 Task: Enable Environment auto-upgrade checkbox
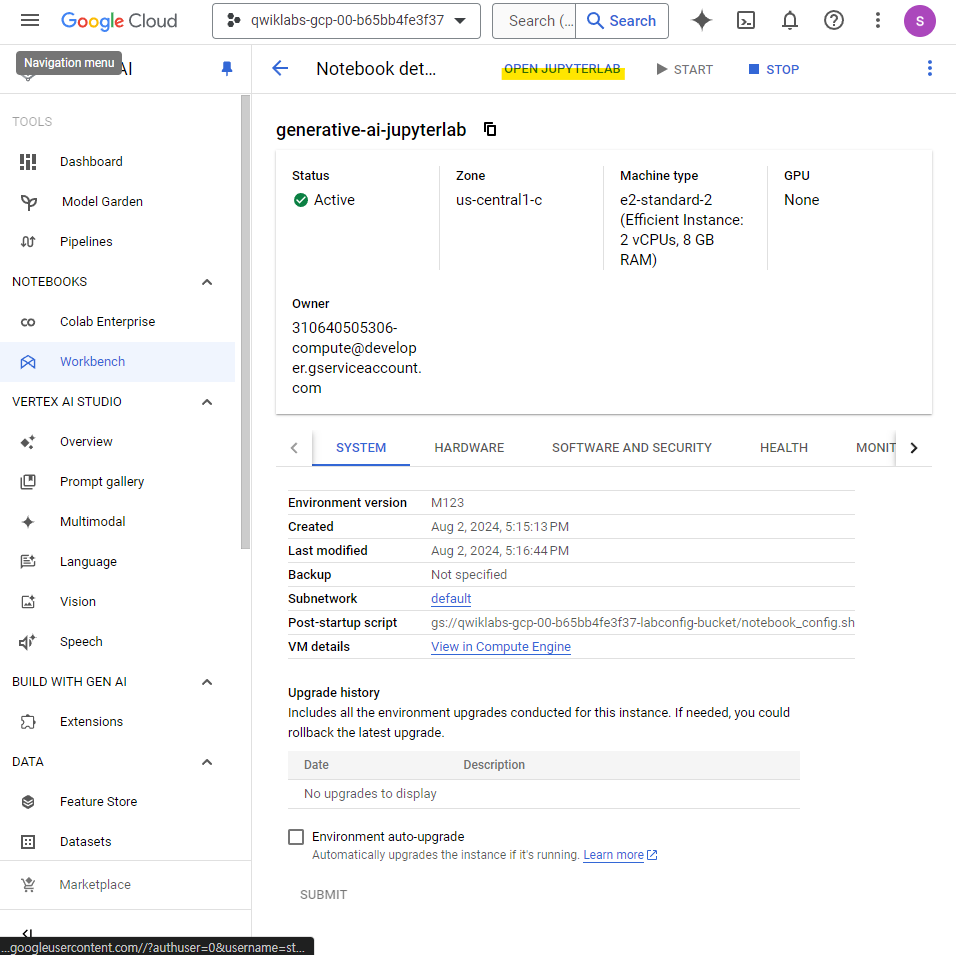coord(296,837)
